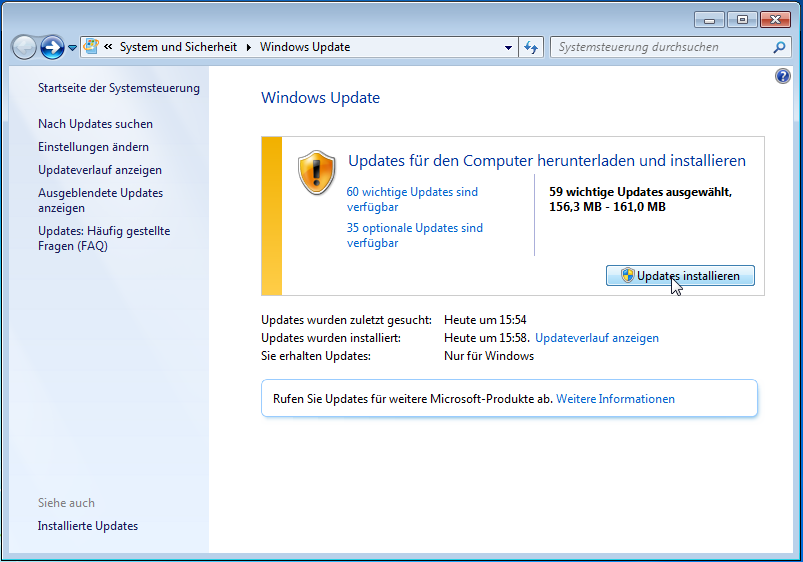
Task: Click the text 59 wichtige Updates ausgewählt
Action: coord(640,192)
